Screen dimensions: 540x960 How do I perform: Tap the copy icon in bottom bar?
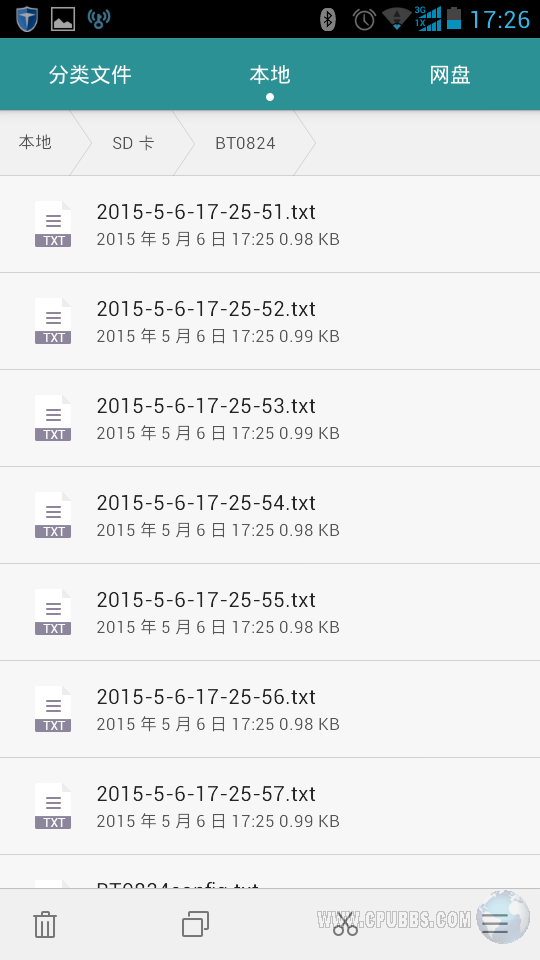coord(195,924)
